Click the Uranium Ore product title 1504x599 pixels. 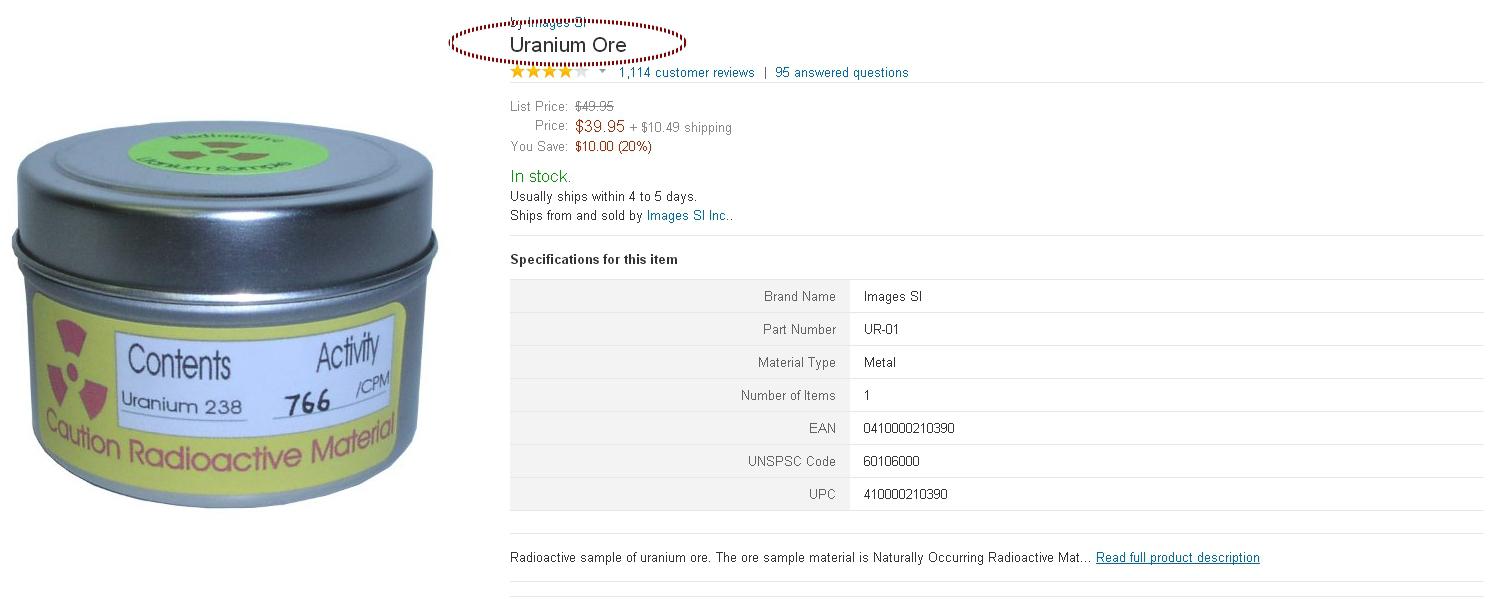pos(568,45)
